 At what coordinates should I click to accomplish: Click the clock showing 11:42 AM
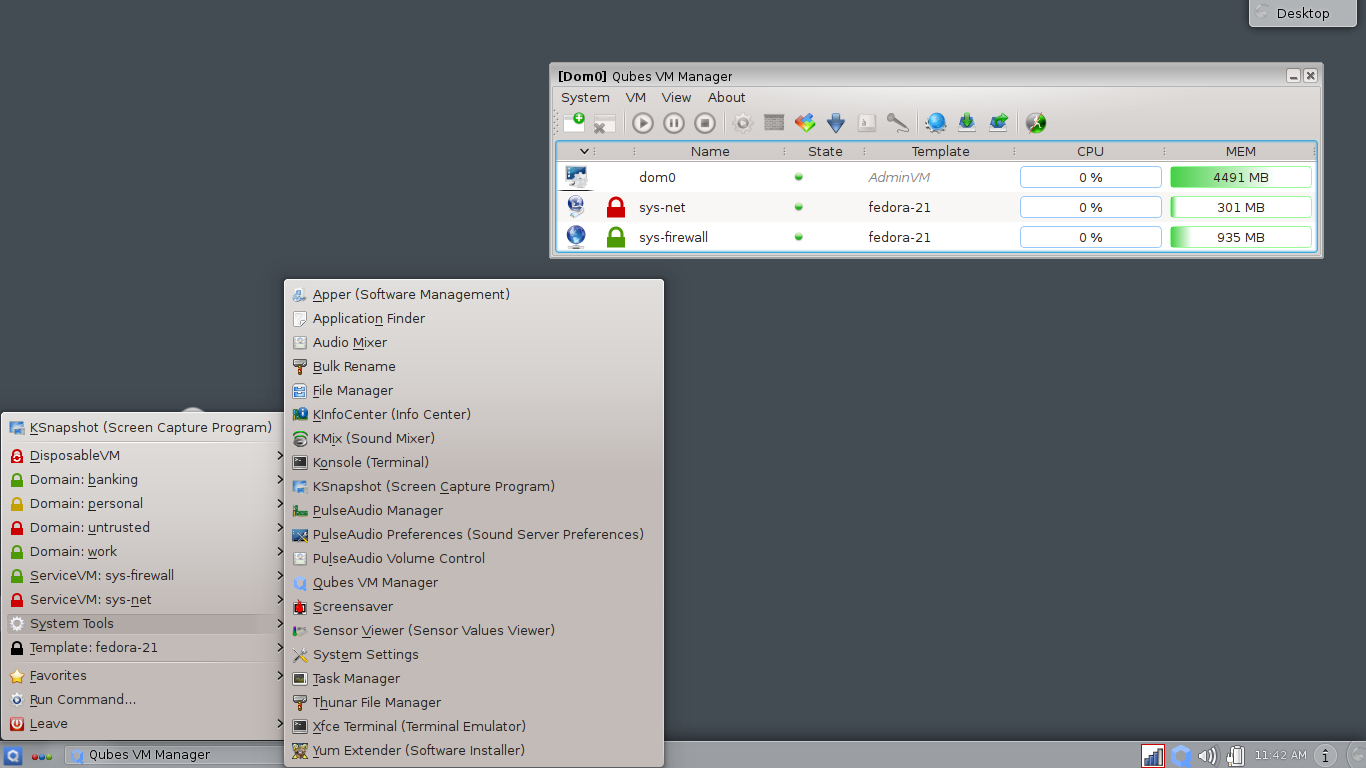point(1281,755)
